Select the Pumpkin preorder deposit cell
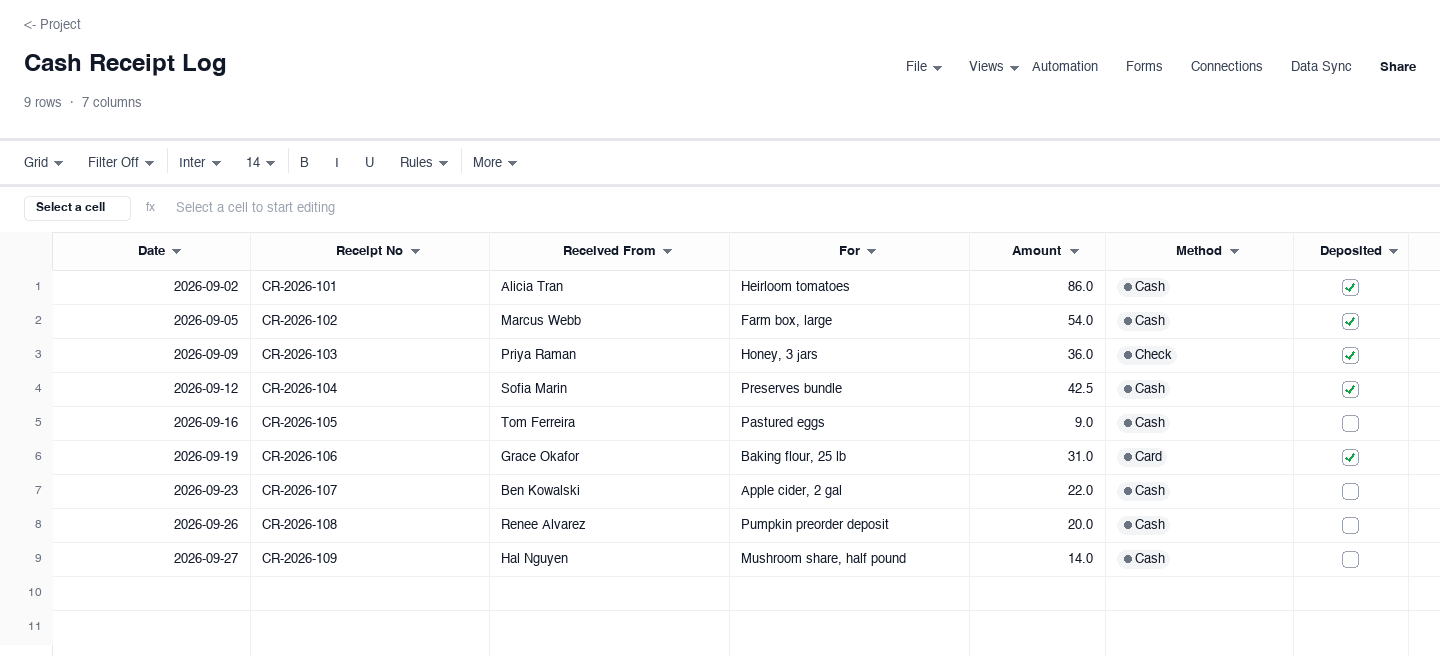 coord(850,525)
